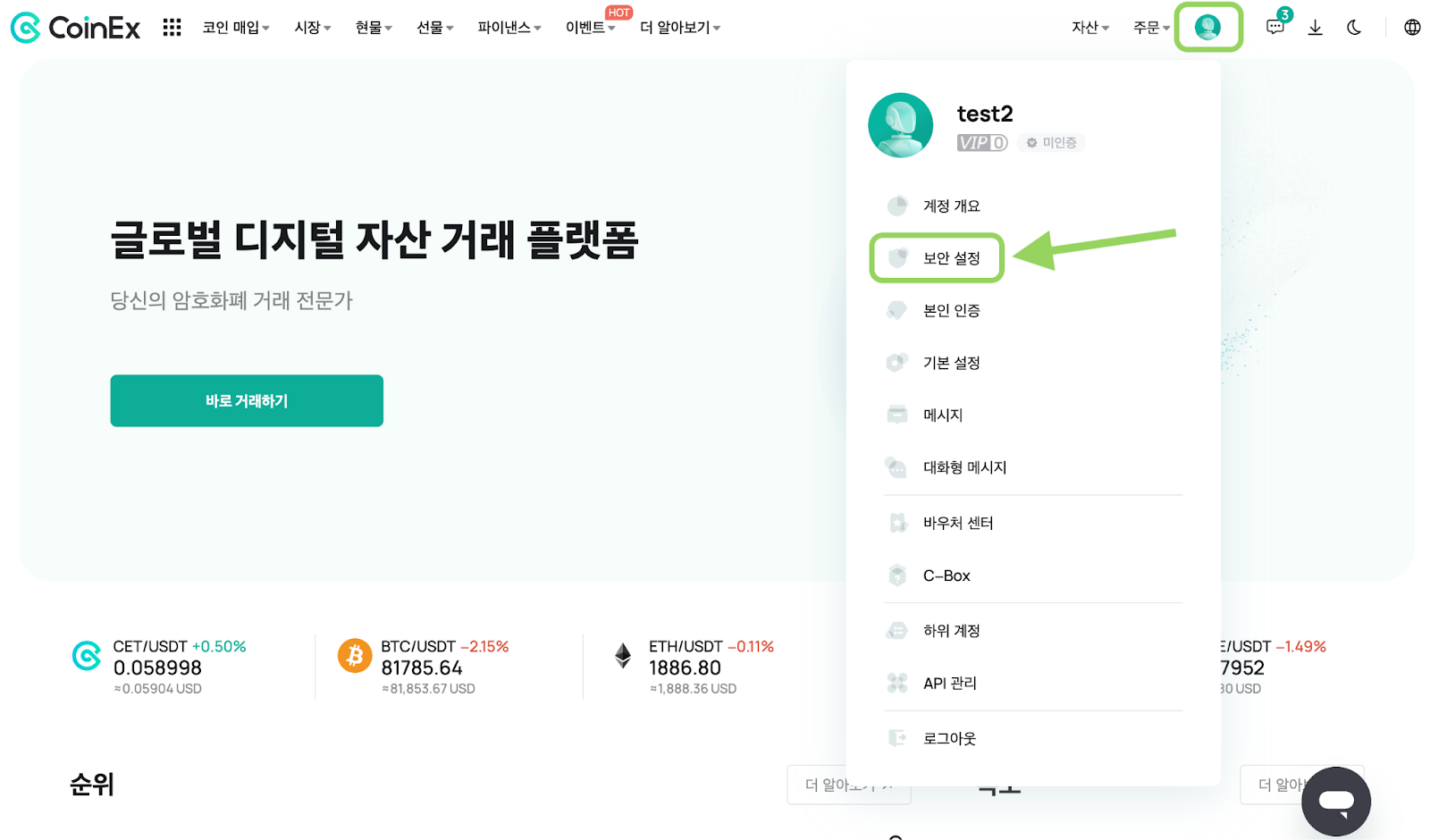Image resolution: width=1430 pixels, height=840 pixels.
Task: Expand the 선물 dropdown menu
Action: (435, 28)
